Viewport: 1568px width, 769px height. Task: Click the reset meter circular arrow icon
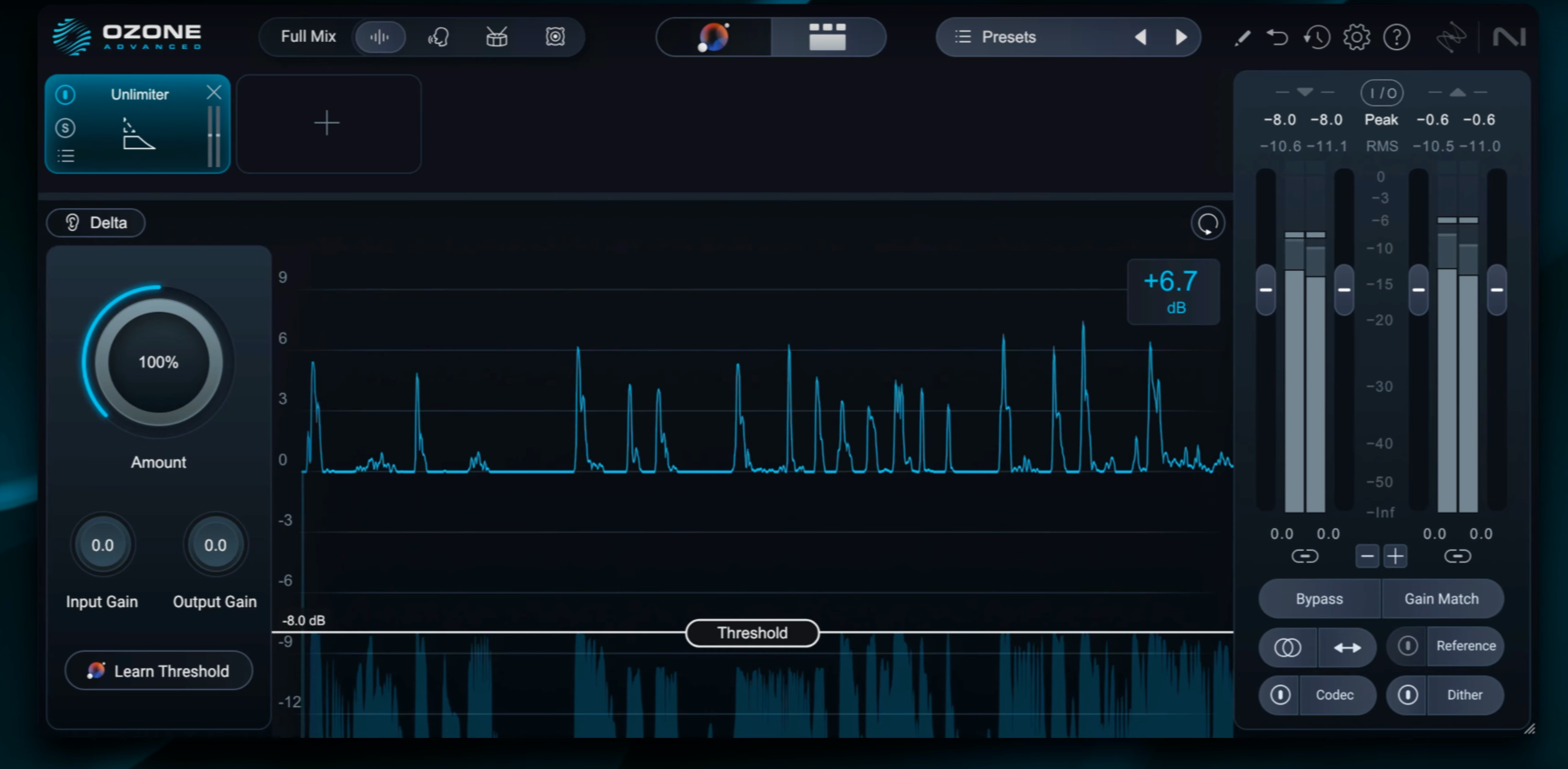pos(1208,224)
